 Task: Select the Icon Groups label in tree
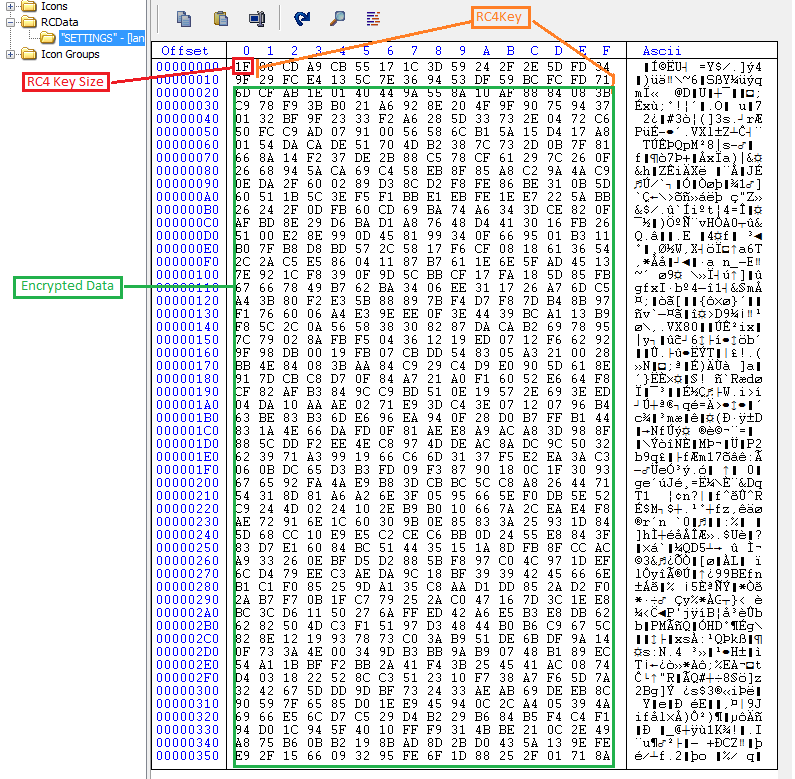(70, 54)
